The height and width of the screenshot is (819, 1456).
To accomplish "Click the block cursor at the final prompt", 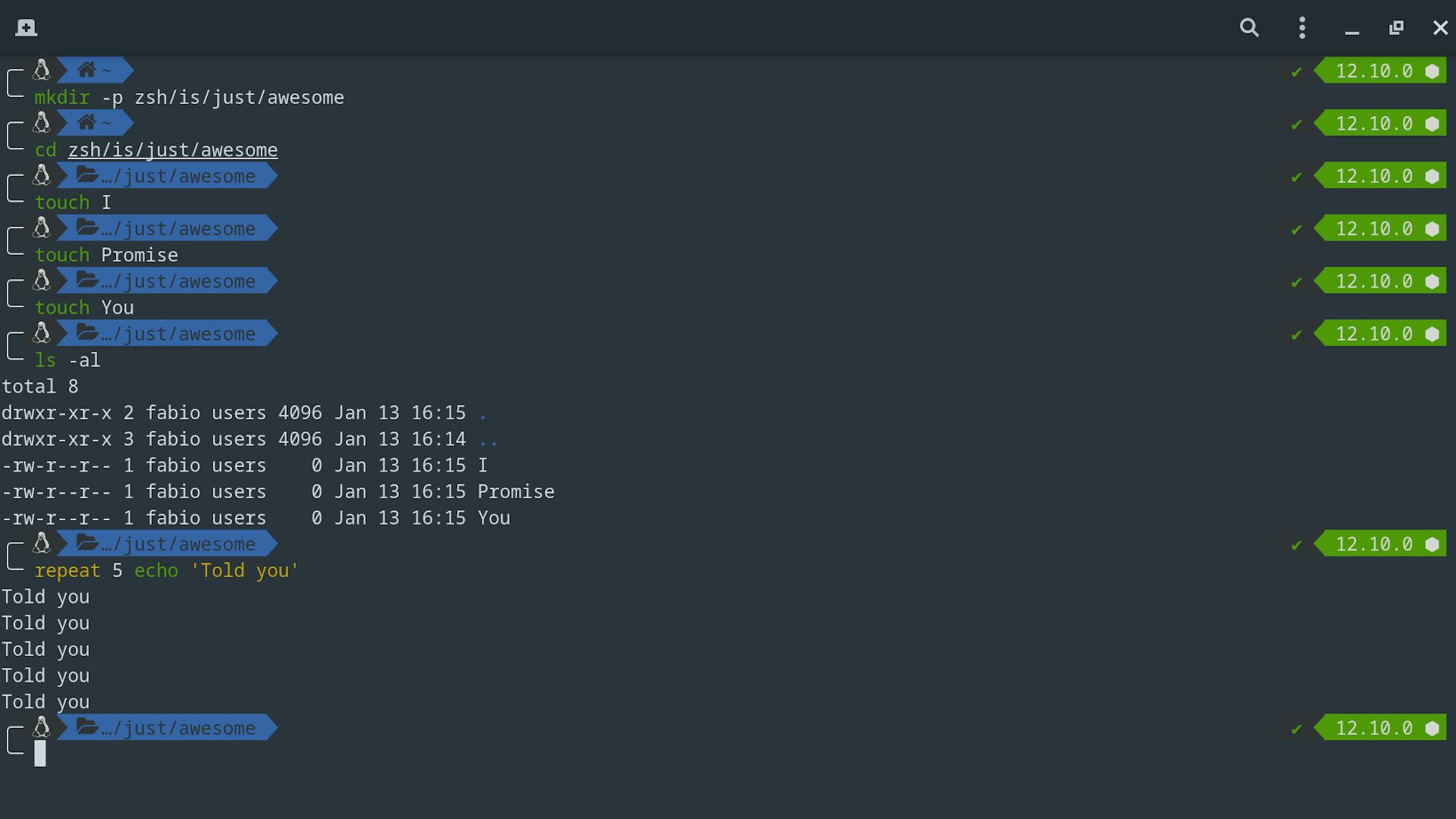I will [x=40, y=754].
